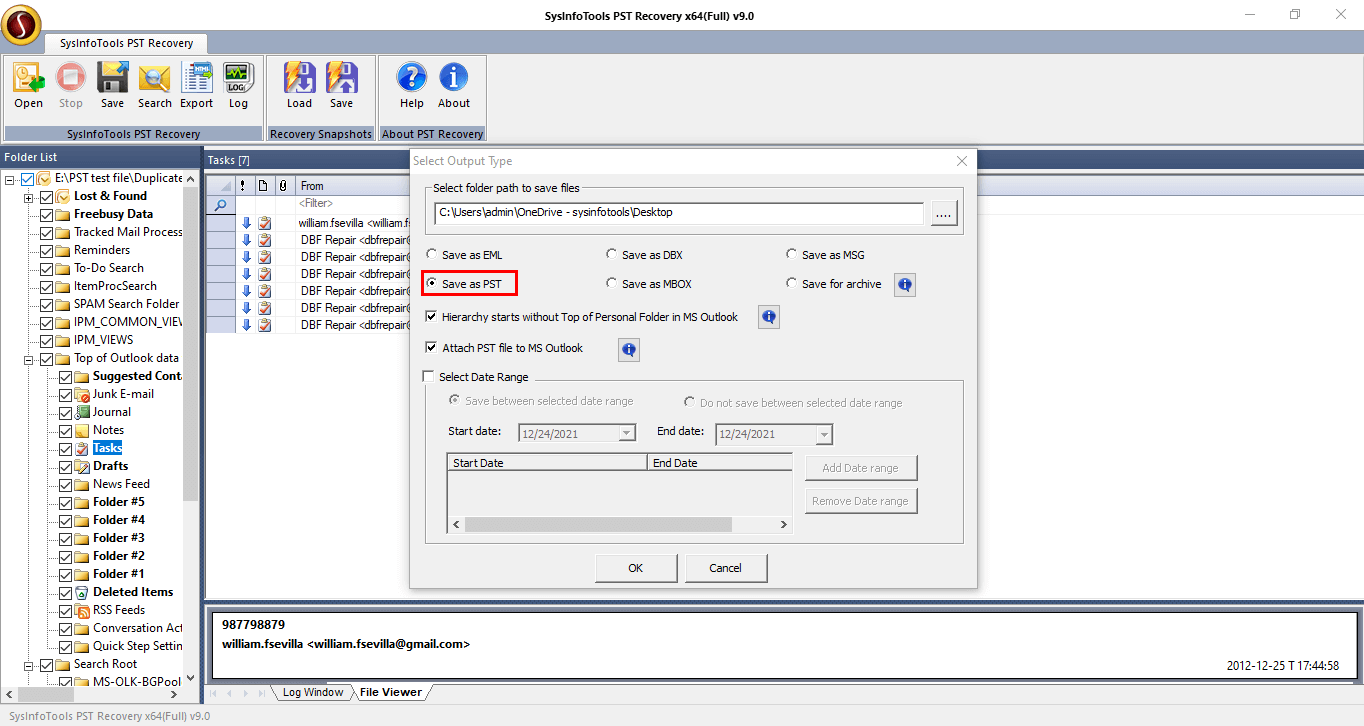
Task: Open the Export tool
Action: pyautogui.click(x=196, y=85)
